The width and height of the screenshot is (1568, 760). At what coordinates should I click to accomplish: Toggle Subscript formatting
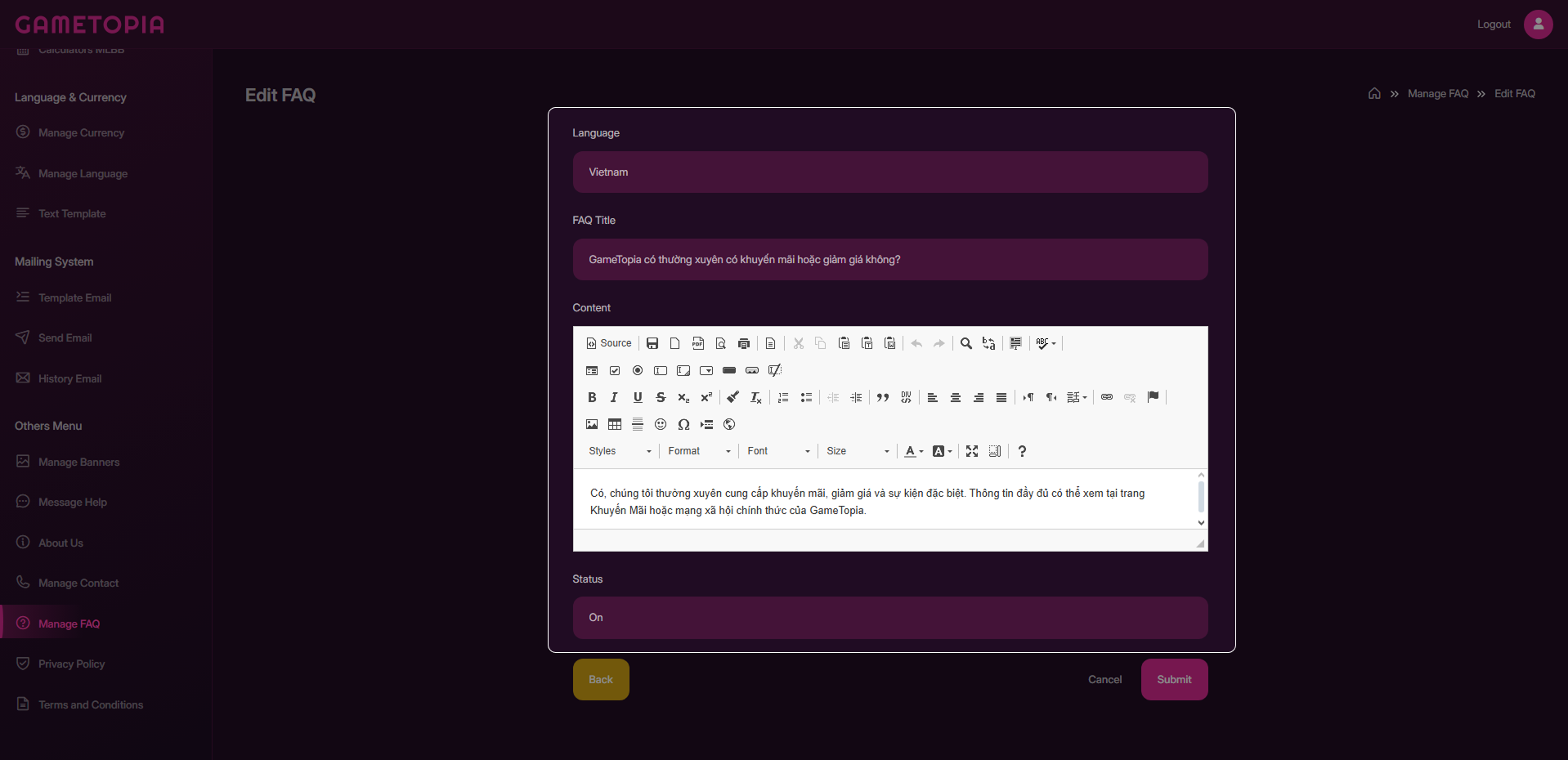point(683,397)
